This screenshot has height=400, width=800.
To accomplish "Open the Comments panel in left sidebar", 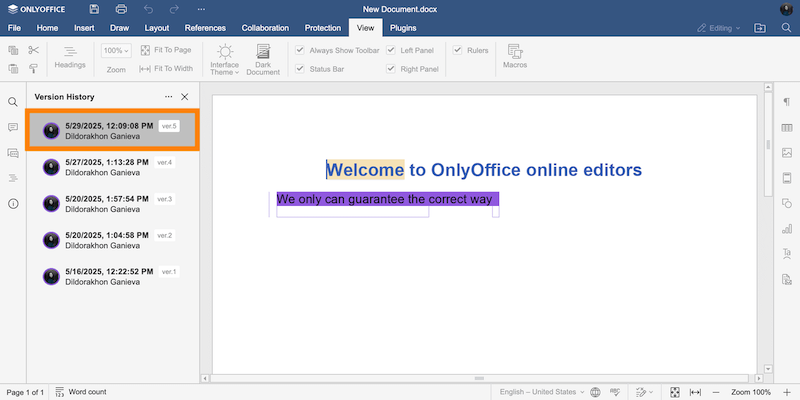I will 13,127.
